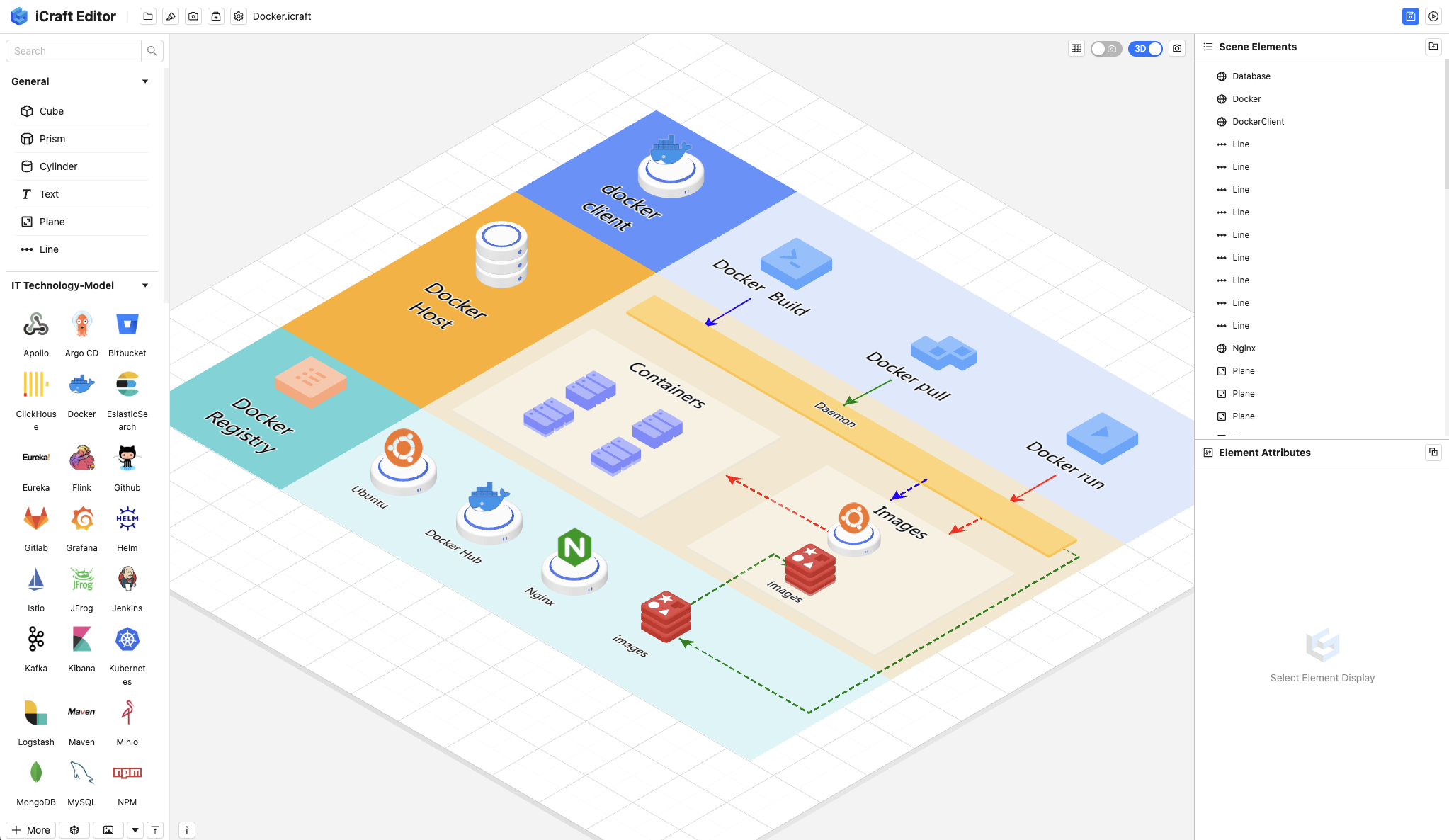This screenshot has width=1449, height=840.
Task: Open the bottom dropdown arrow beside image button
Action: [x=135, y=830]
